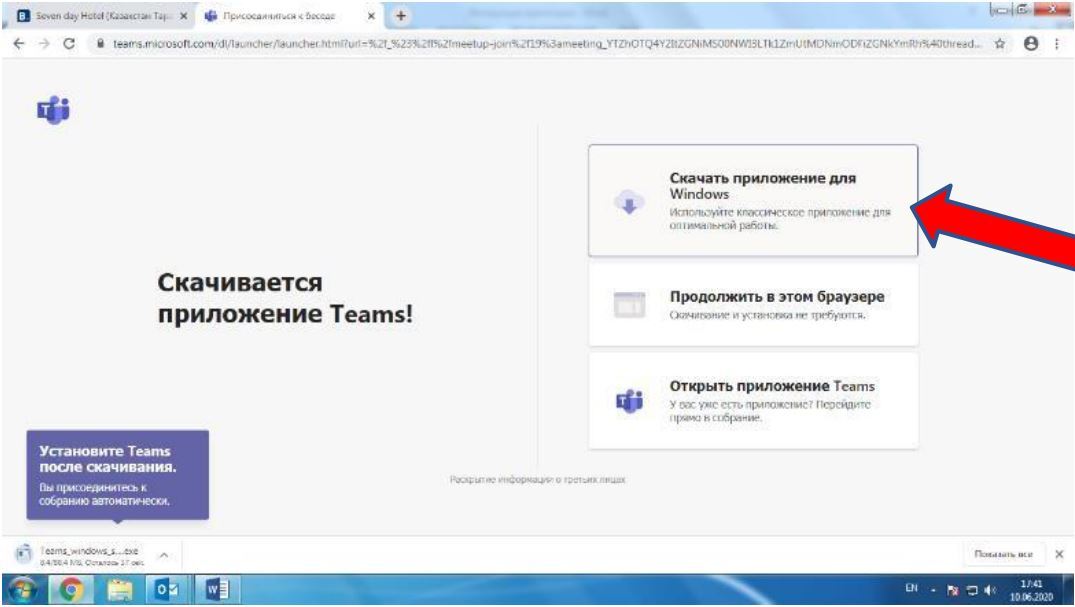
Task: Click the 'Скачивается приложение Teams!' heading
Action: [285, 298]
